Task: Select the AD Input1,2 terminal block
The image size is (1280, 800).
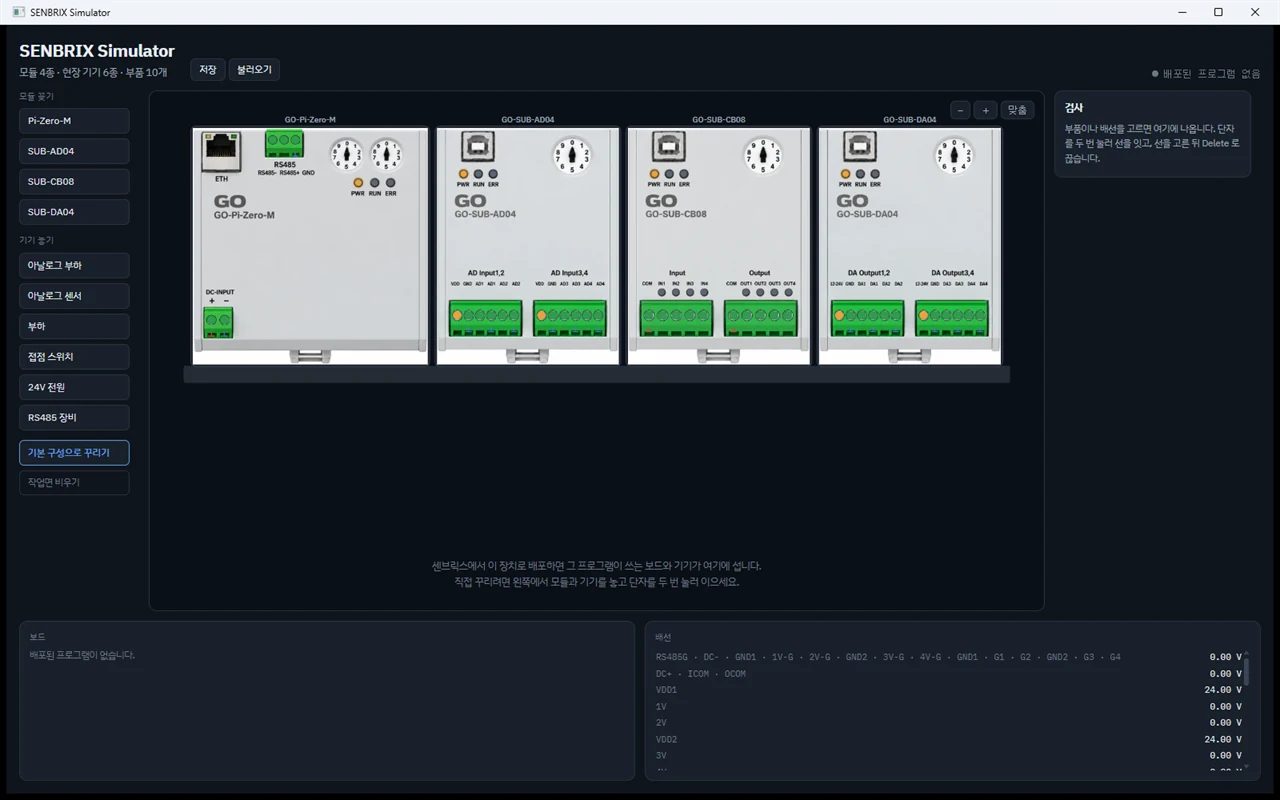Action: (x=486, y=319)
